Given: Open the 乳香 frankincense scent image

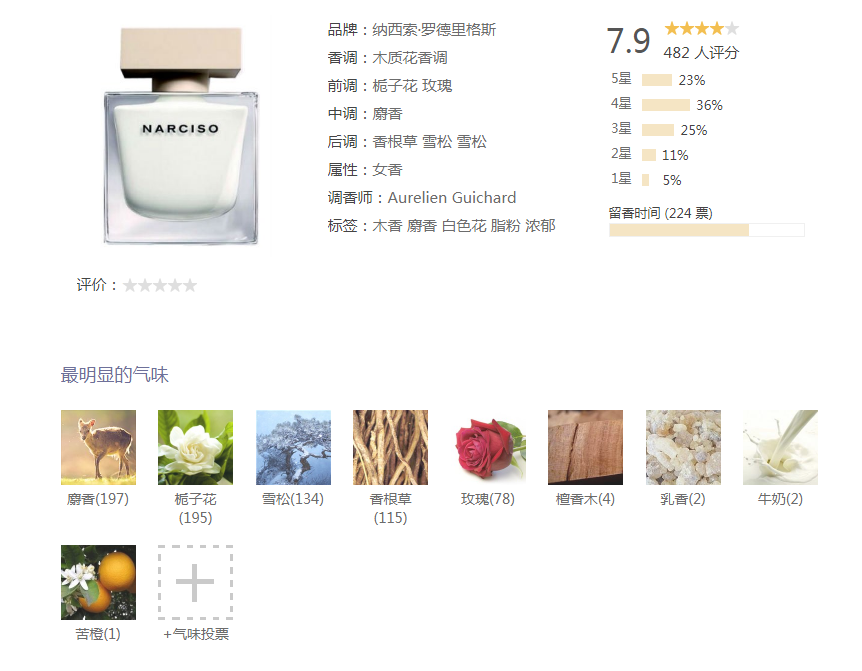Looking at the screenshot, I should pos(683,447).
